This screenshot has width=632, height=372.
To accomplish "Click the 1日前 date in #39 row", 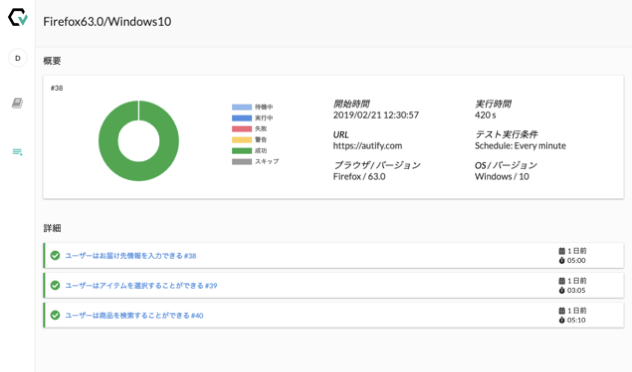I will [x=577, y=281].
